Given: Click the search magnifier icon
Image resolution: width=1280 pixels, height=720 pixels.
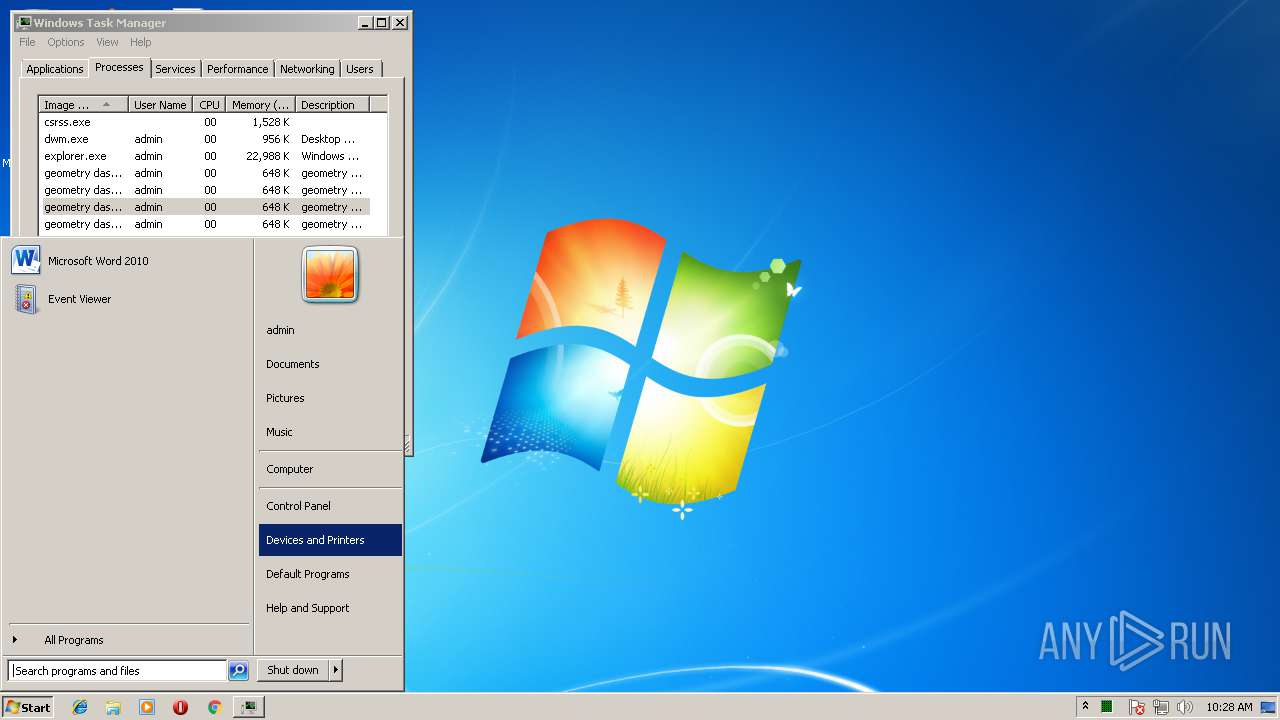Looking at the screenshot, I should click(x=238, y=671).
